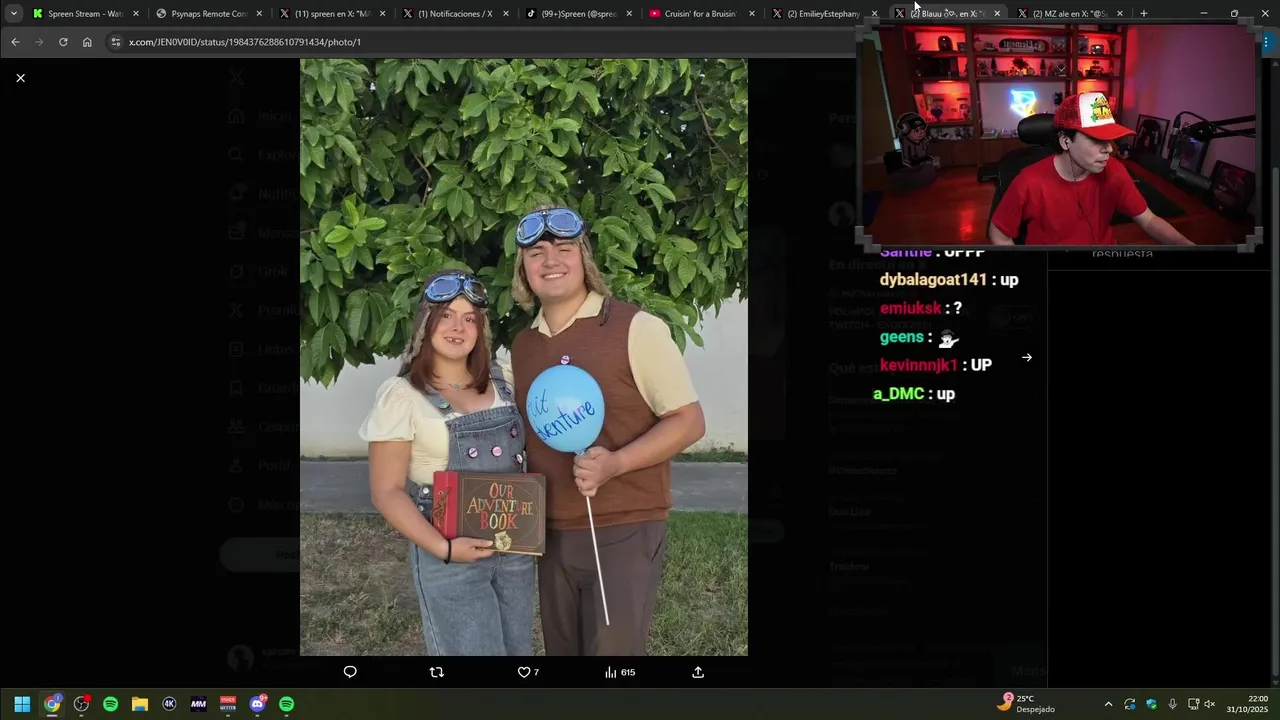Open OBS Studio from taskbar

pyautogui.click(x=81, y=704)
